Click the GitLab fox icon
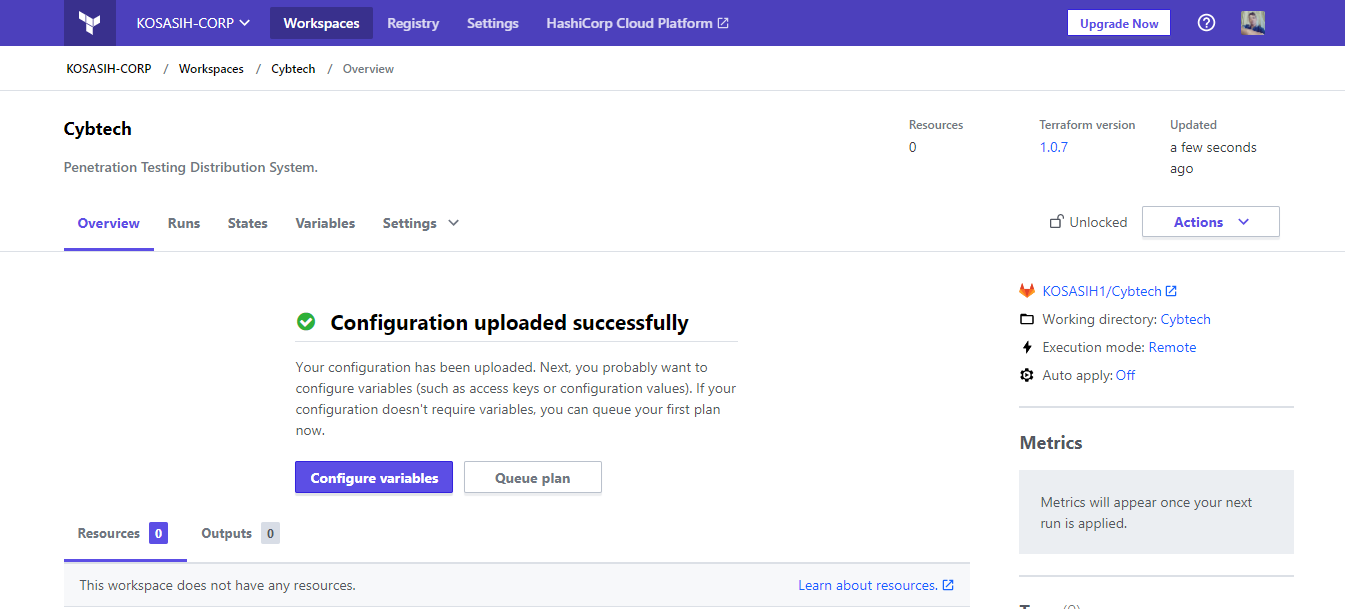 point(1027,291)
